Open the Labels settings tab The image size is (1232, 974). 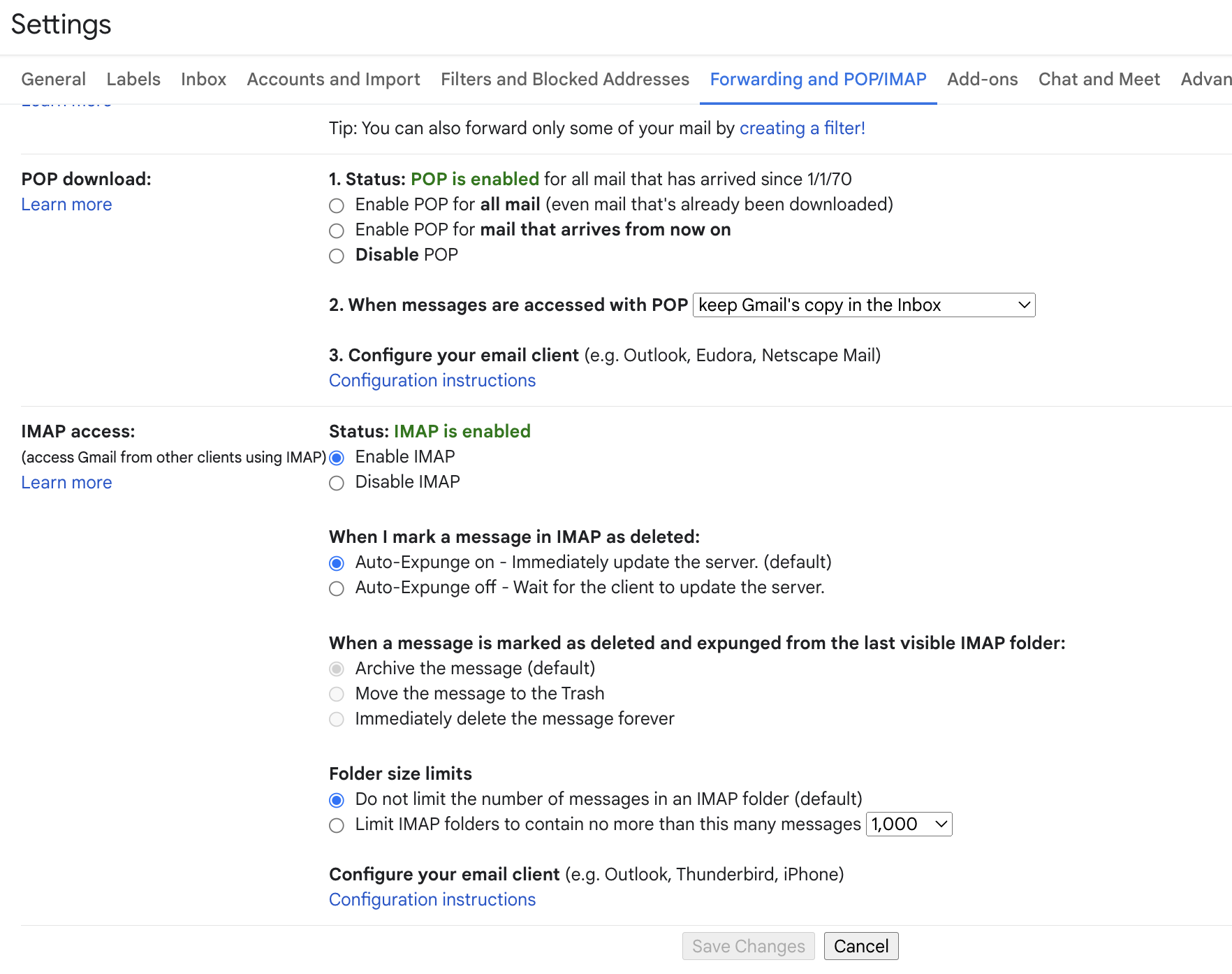[133, 80]
